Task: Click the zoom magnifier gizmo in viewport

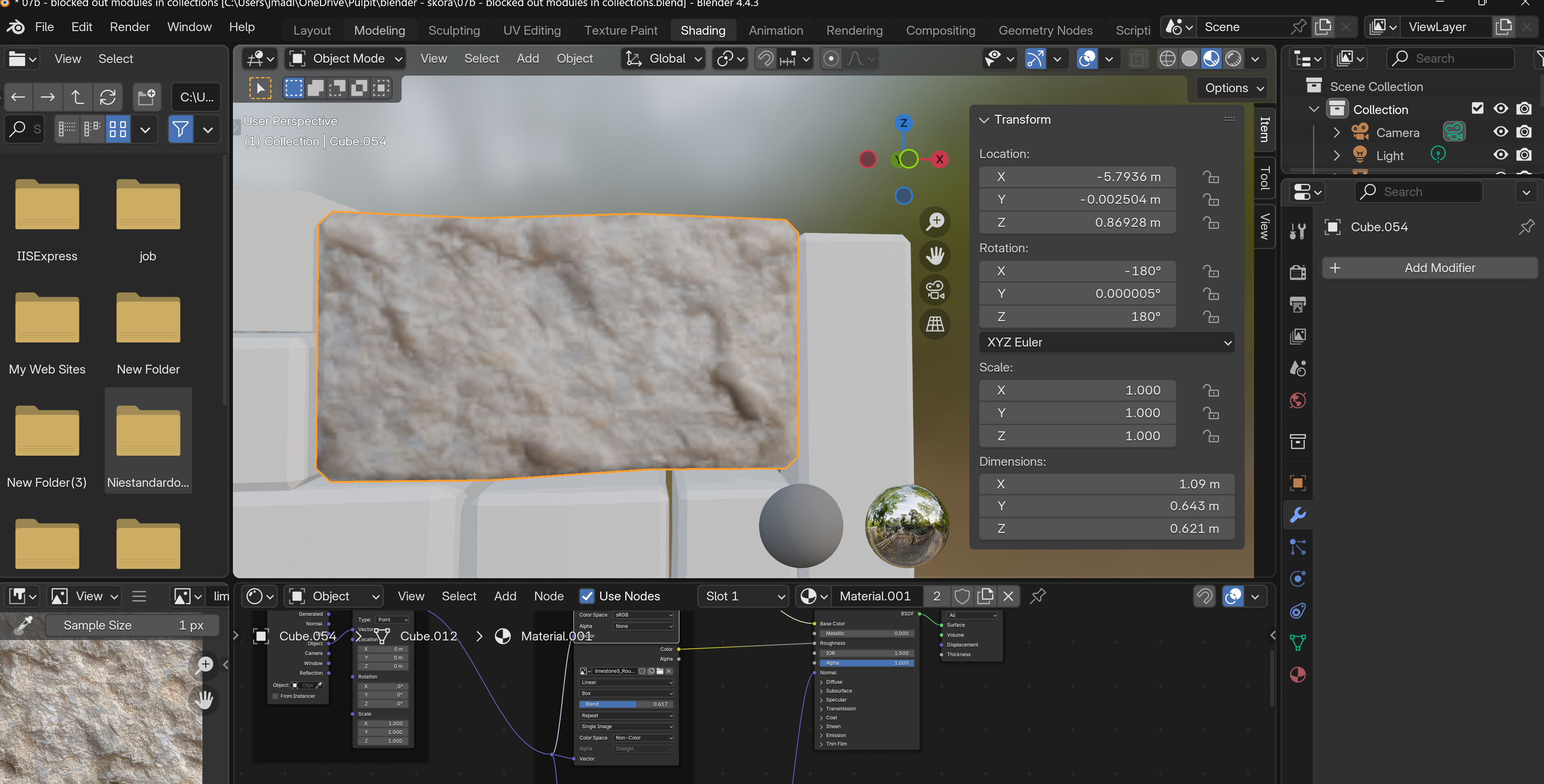Action: [935, 222]
